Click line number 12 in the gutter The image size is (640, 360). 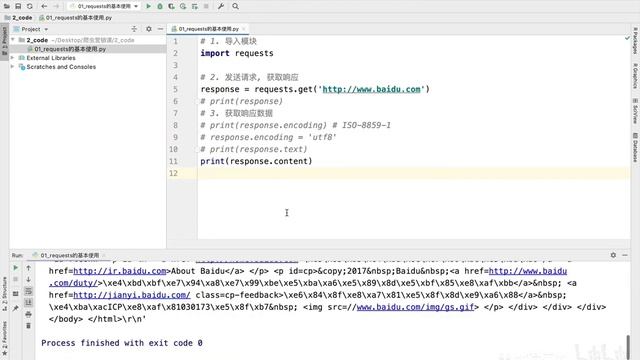[173, 173]
